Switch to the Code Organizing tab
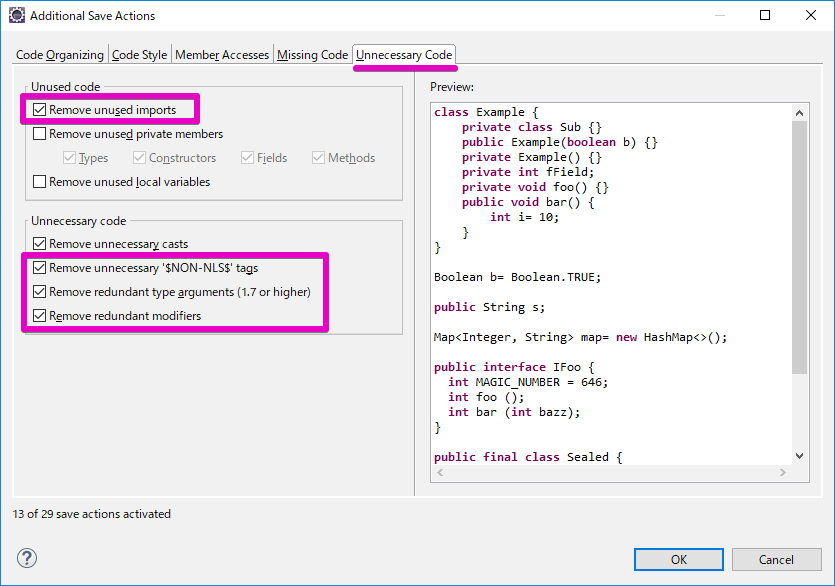Viewport: 835px width, 586px height. pyautogui.click(x=60, y=55)
